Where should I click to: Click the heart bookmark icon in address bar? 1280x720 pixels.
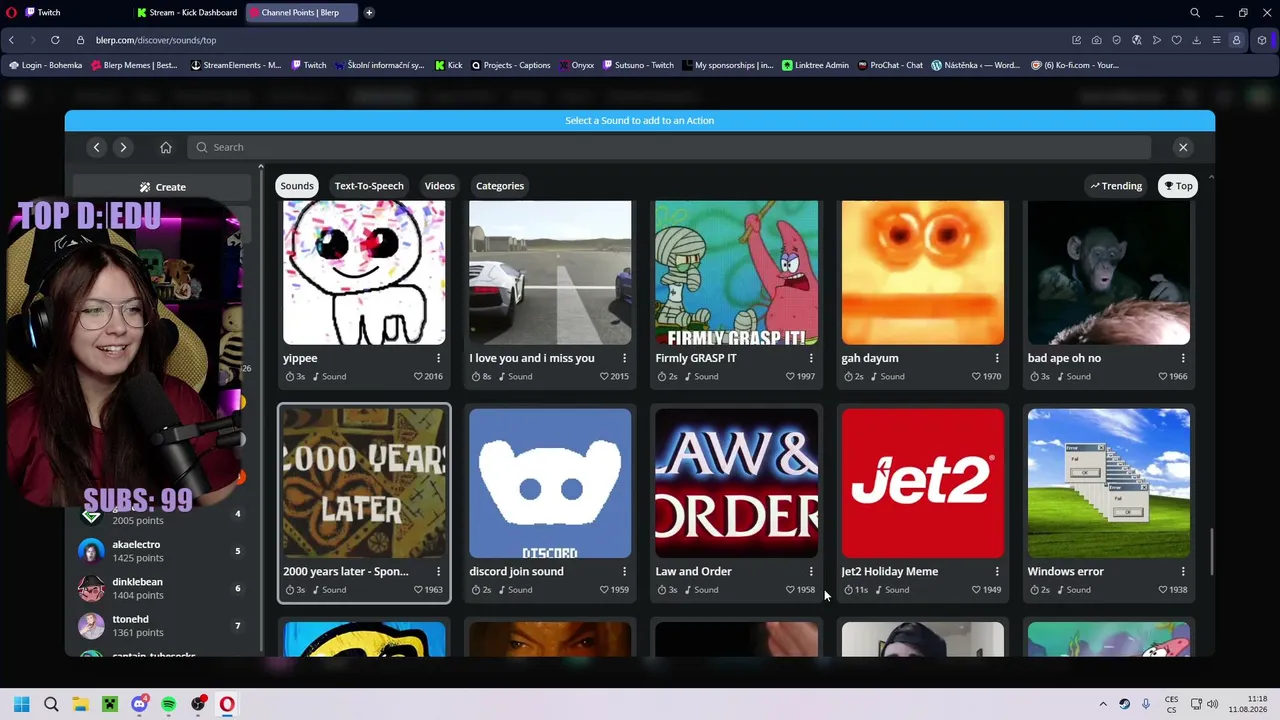tap(1177, 40)
